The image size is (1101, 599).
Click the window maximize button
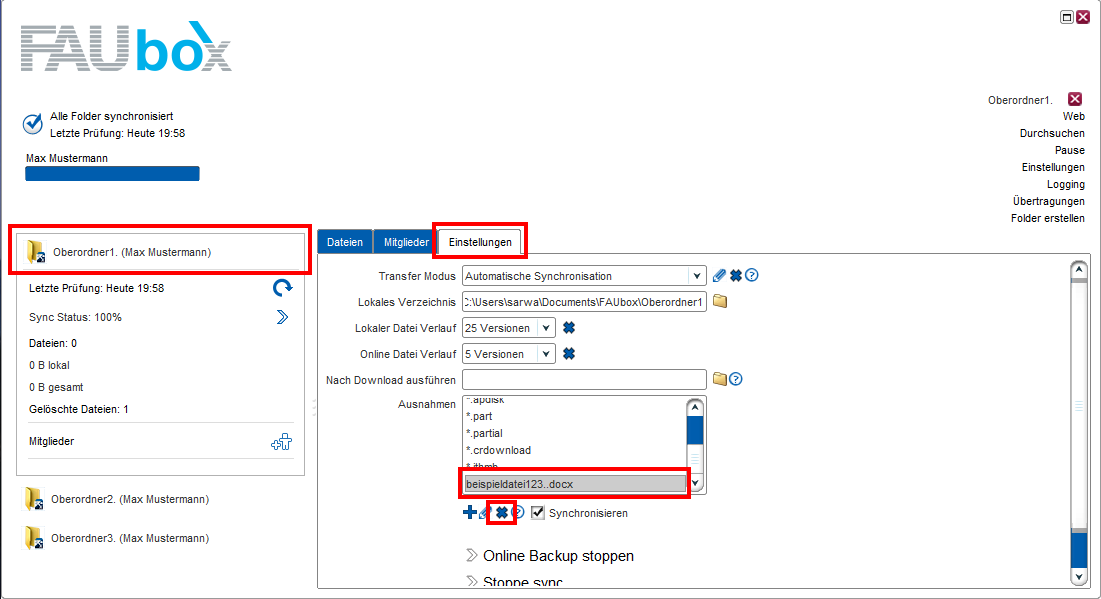point(1067,17)
